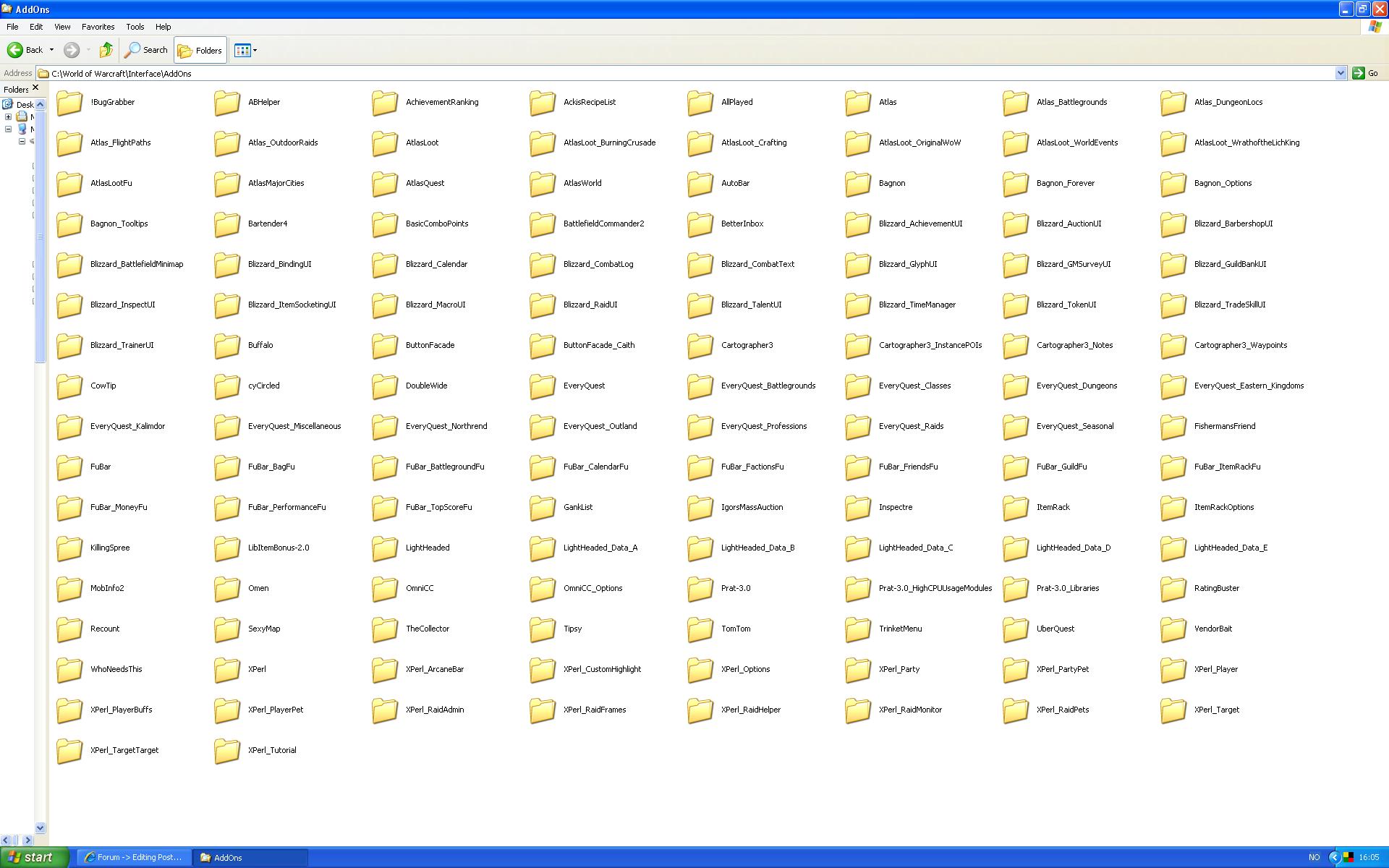Click the Windows start button
The image size is (1389, 868).
(32, 857)
